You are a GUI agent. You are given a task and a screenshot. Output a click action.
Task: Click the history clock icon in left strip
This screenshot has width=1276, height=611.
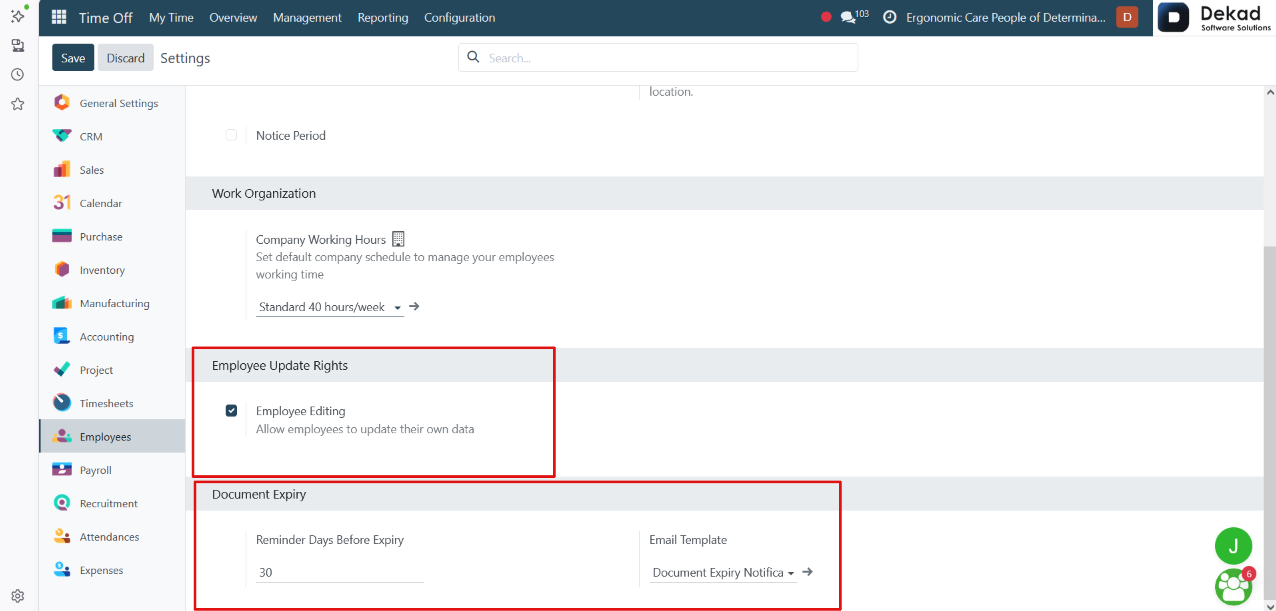(x=18, y=74)
